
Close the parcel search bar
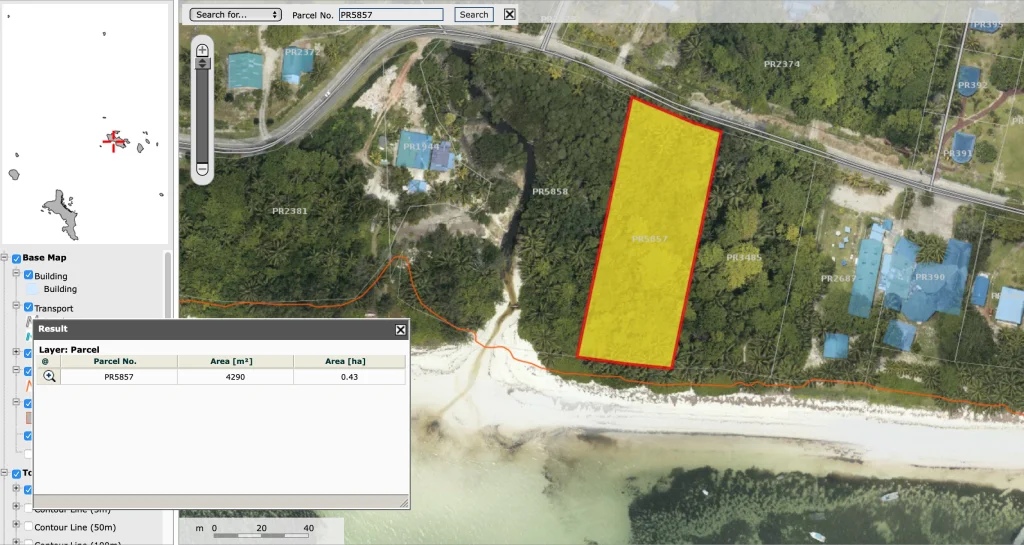[x=510, y=14]
